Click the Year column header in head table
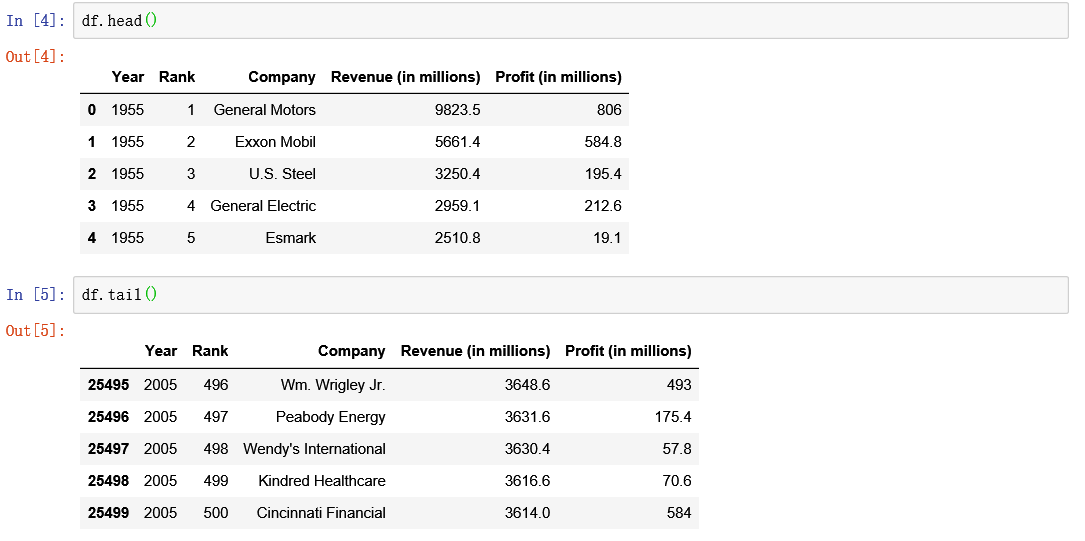The image size is (1085, 541). (x=128, y=77)
